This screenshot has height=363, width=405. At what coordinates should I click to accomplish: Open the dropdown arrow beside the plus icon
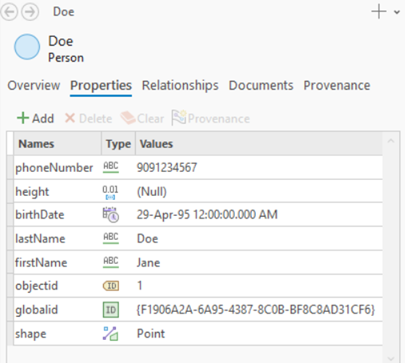pyautogui.click(x=397, y=12)
